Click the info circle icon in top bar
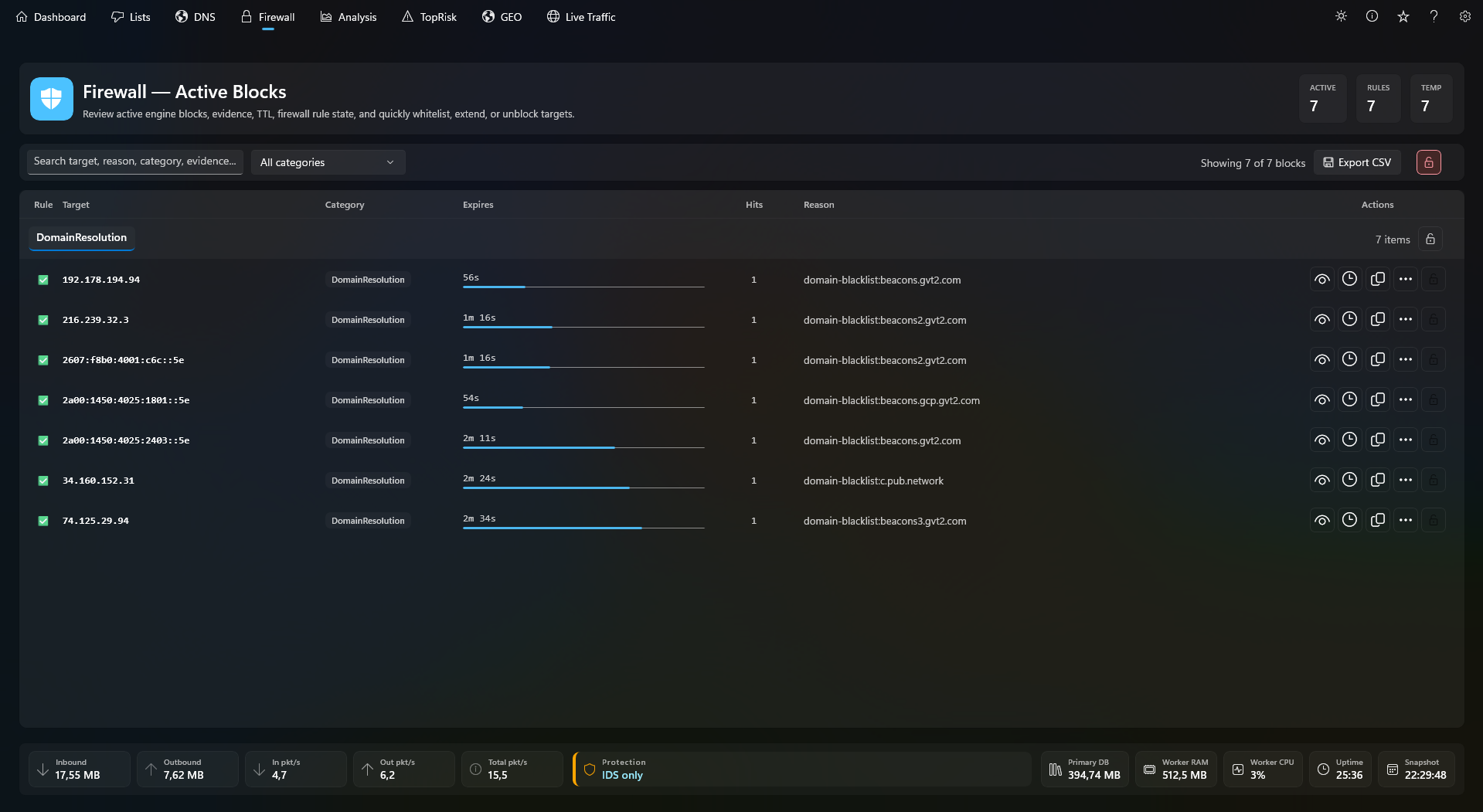The width and height of the screenshot is (1483, 812). pos(1372,16)
